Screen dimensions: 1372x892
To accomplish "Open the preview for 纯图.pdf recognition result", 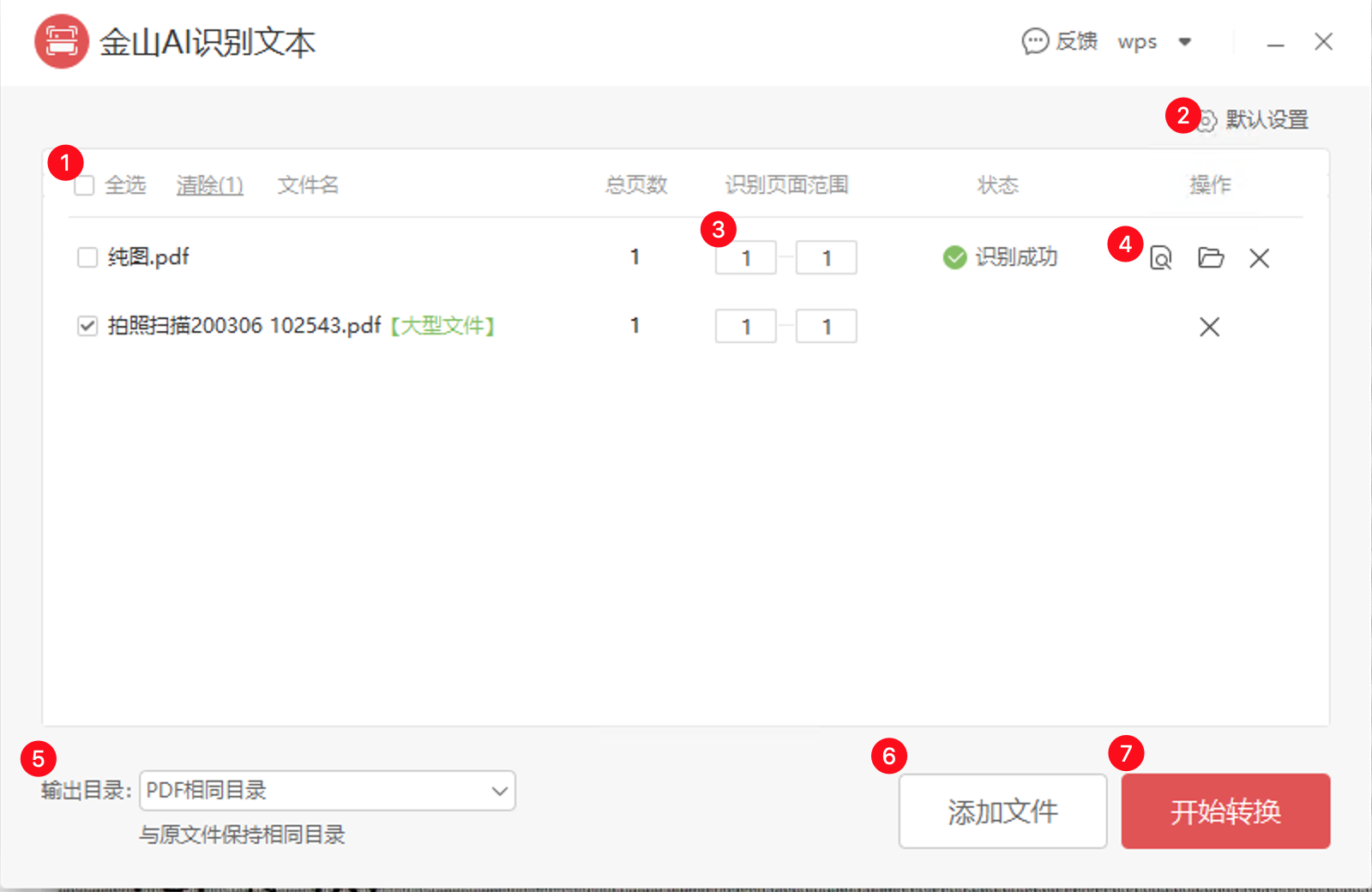I will tap(1160, 257).
